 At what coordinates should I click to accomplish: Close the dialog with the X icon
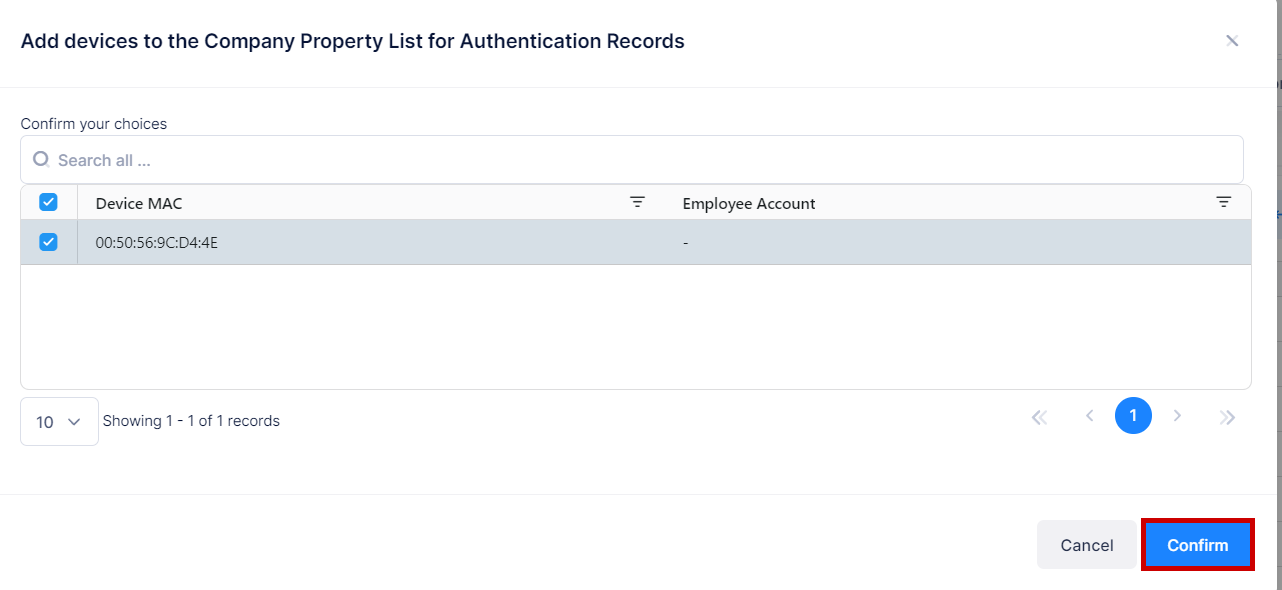[x=1232, y=40]
